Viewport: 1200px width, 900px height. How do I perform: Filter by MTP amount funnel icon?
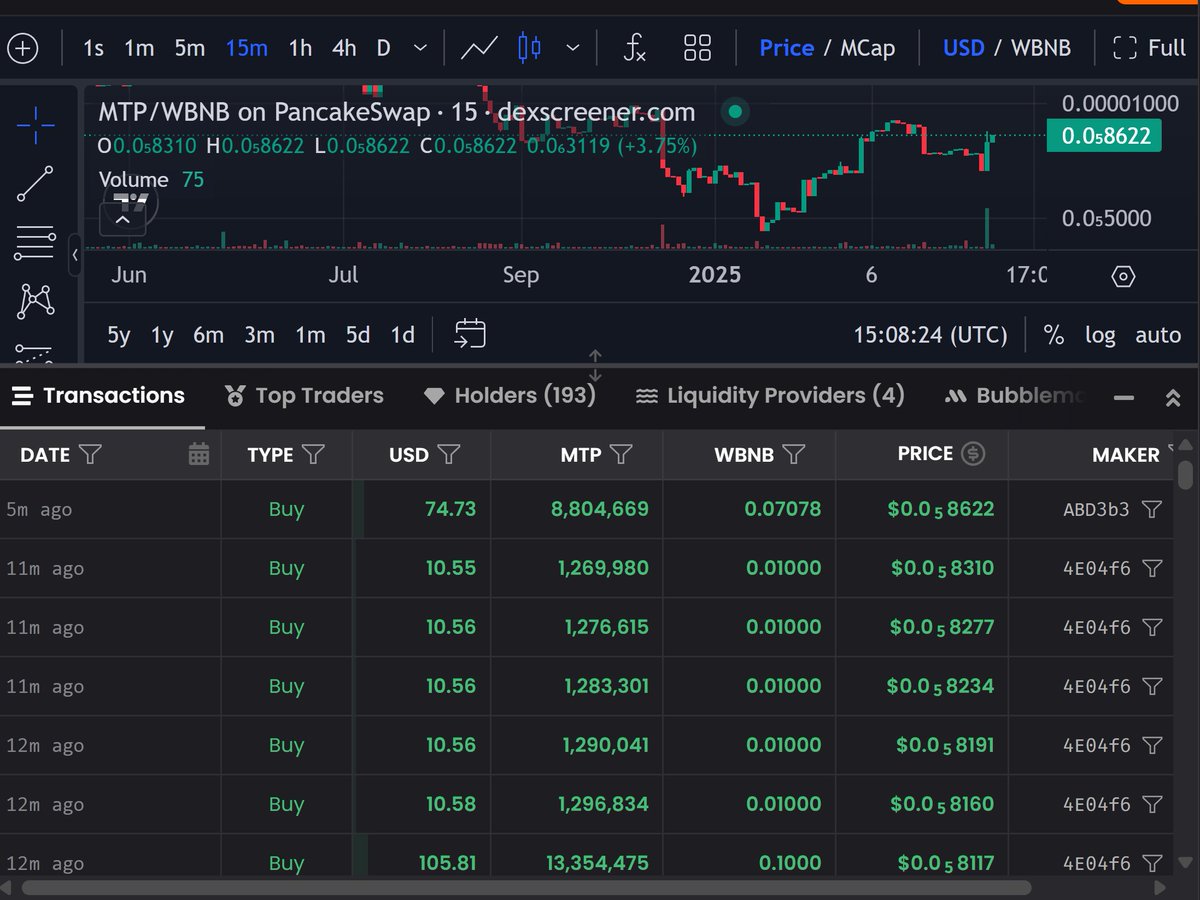[x=621, y=455]
